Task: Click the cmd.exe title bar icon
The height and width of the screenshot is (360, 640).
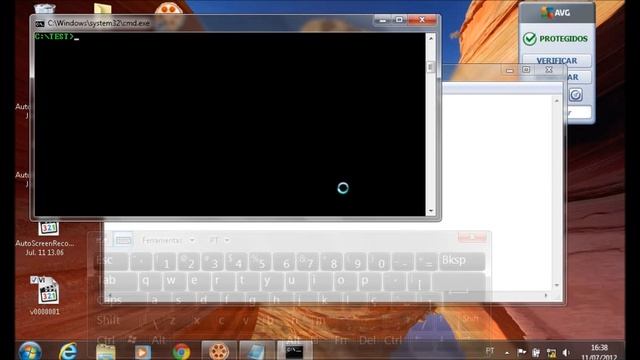Action: coord(39,24)
